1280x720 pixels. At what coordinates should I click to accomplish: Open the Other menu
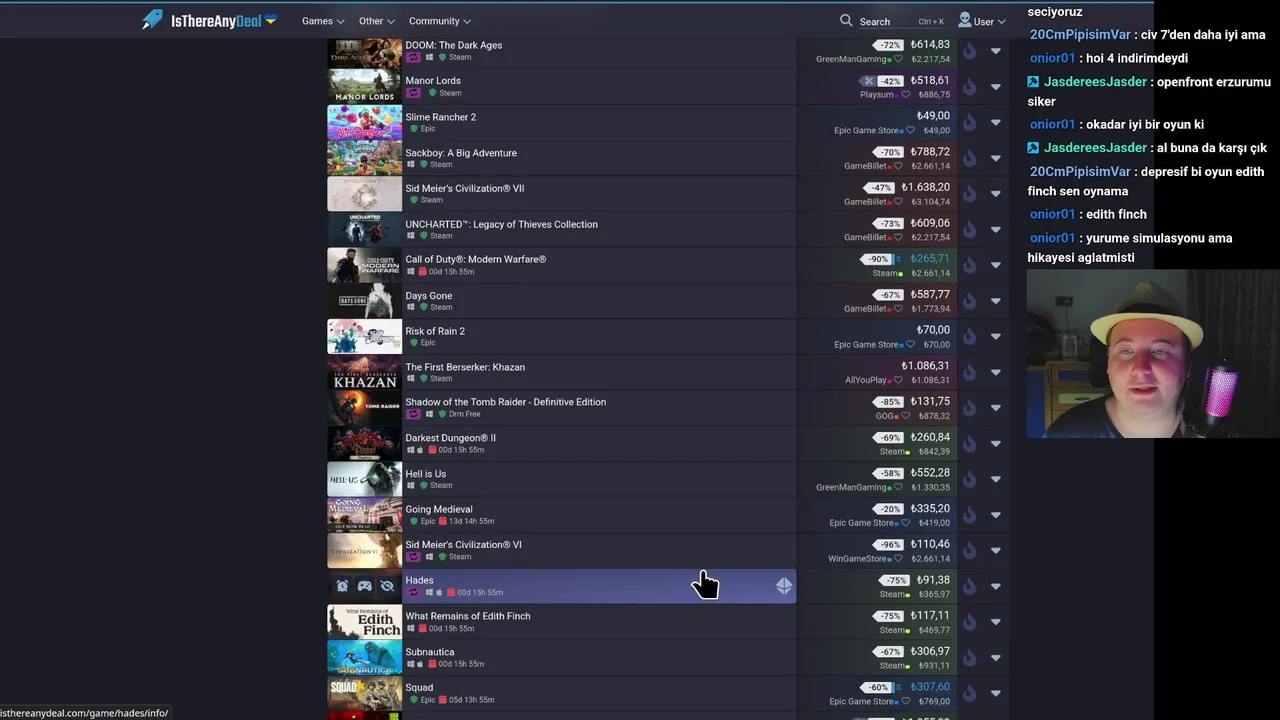377,21
